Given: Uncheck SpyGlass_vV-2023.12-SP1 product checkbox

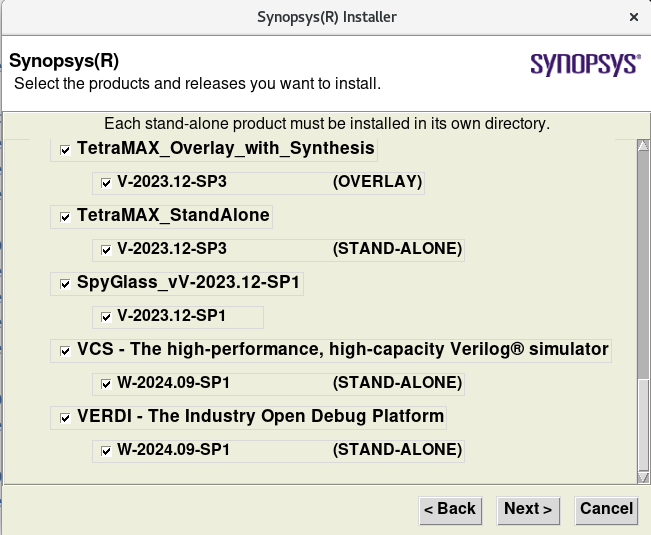Looking at the screenshot, I should pos(65,284).
